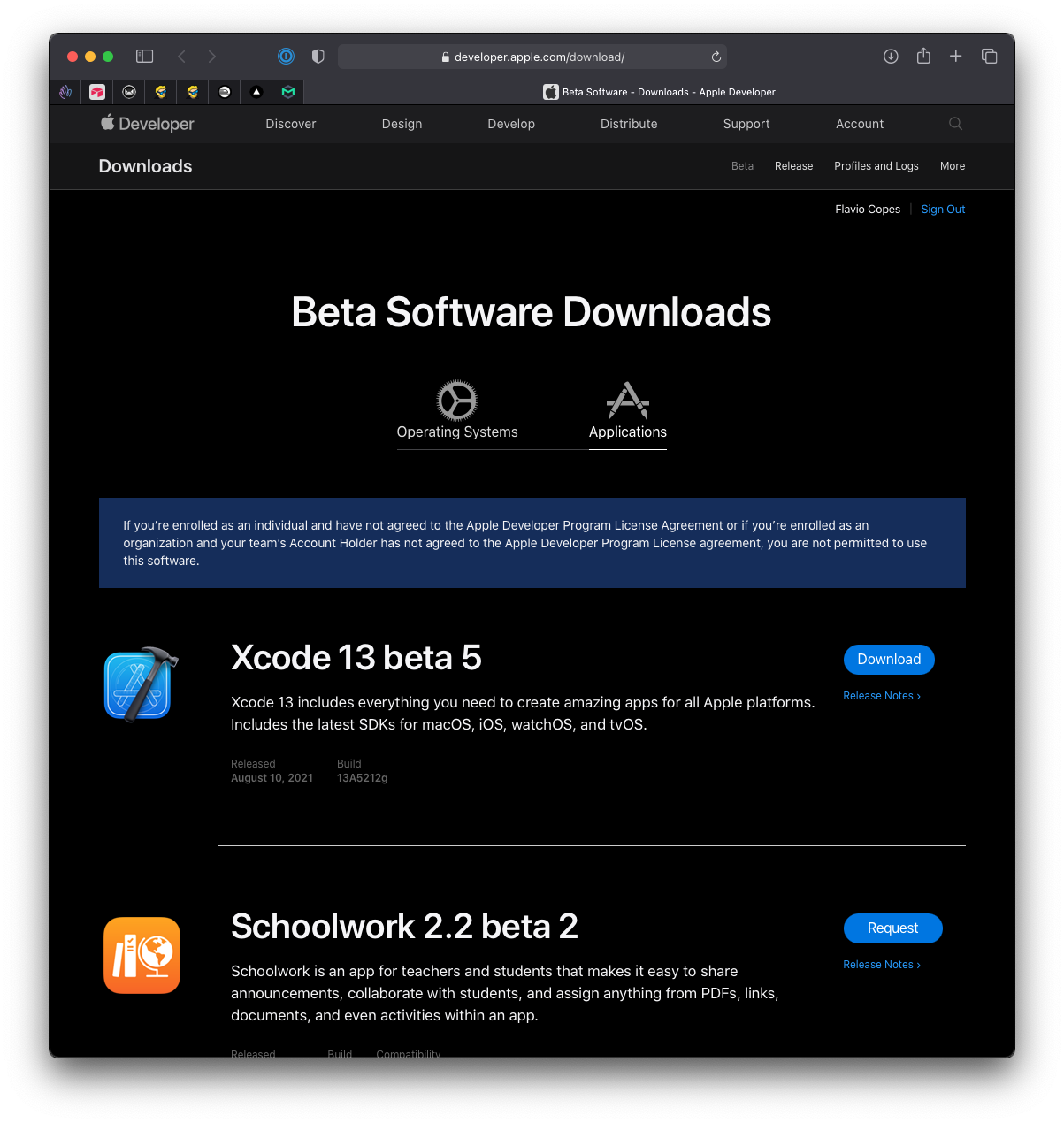Click the Apple Developer logo
The height and width of the screenshot is (1123, 1064).
coord(147,124)
